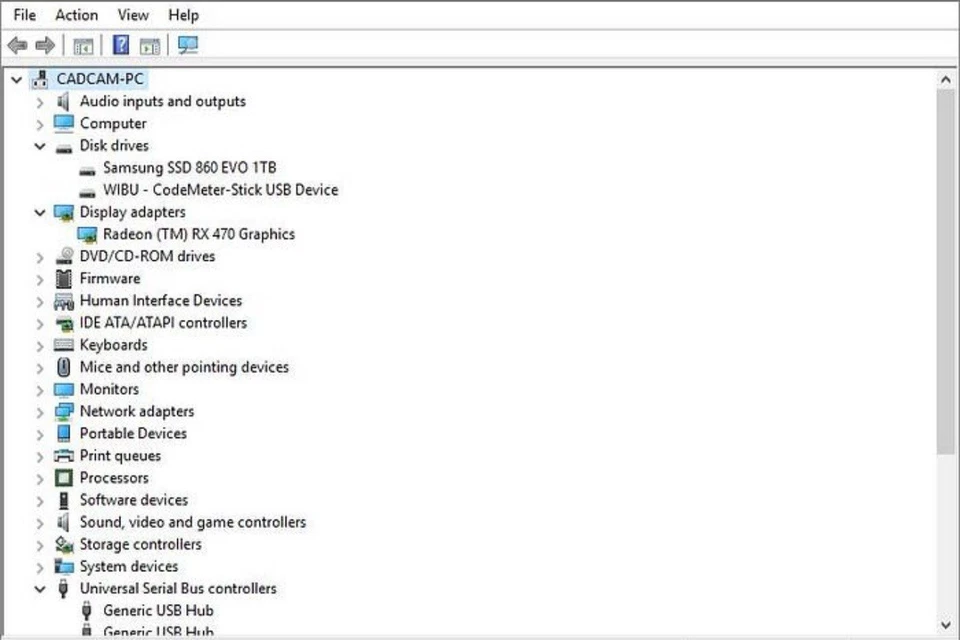Open the File menu

click(24, 15)
